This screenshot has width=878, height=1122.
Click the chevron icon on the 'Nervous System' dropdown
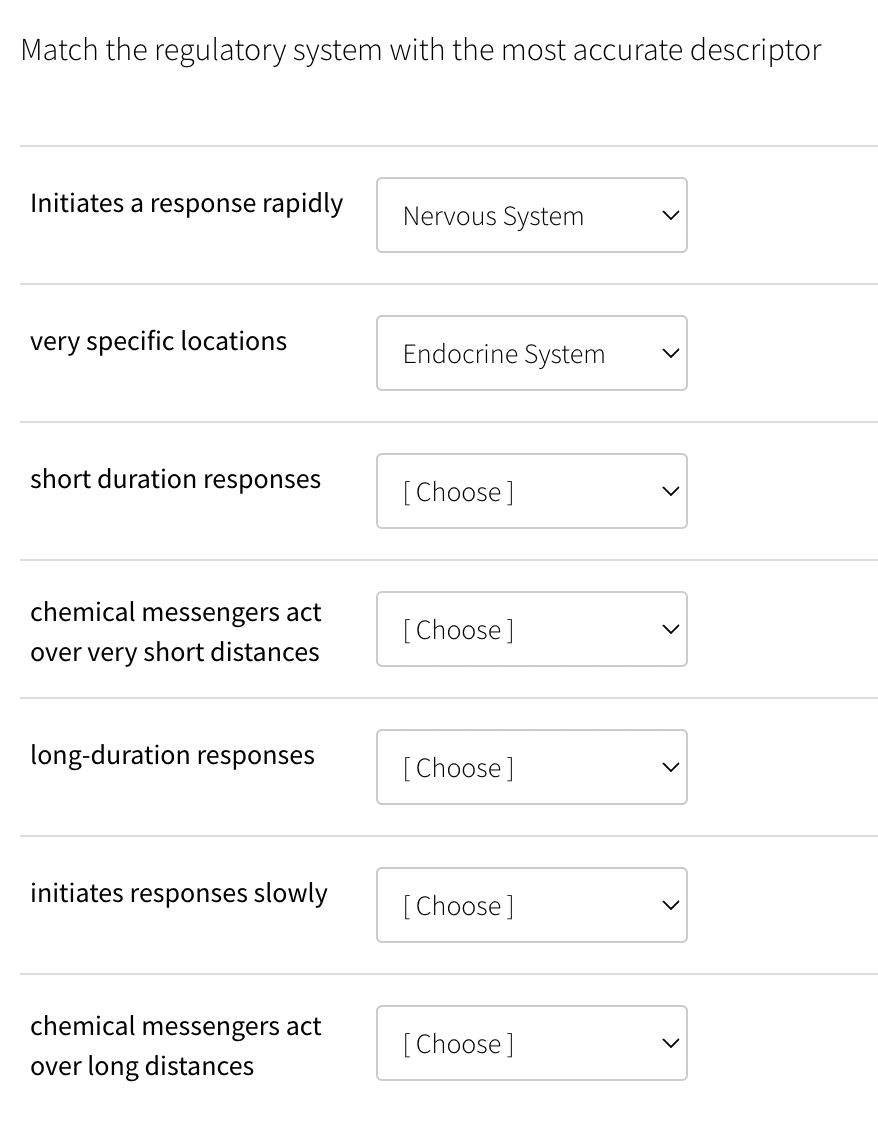coord(670,215)
